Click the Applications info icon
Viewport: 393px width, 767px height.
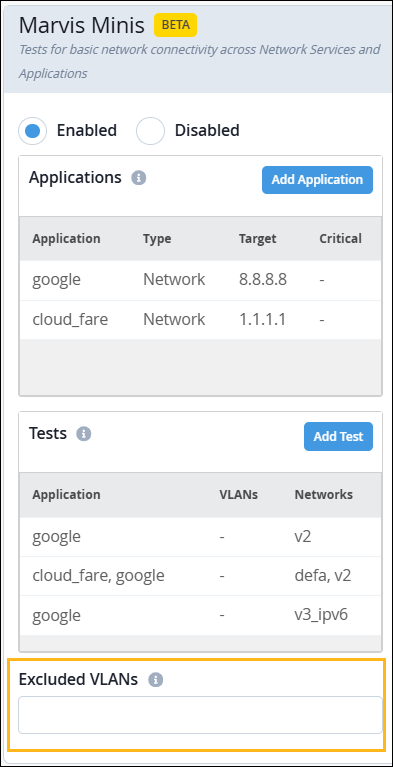139,178
